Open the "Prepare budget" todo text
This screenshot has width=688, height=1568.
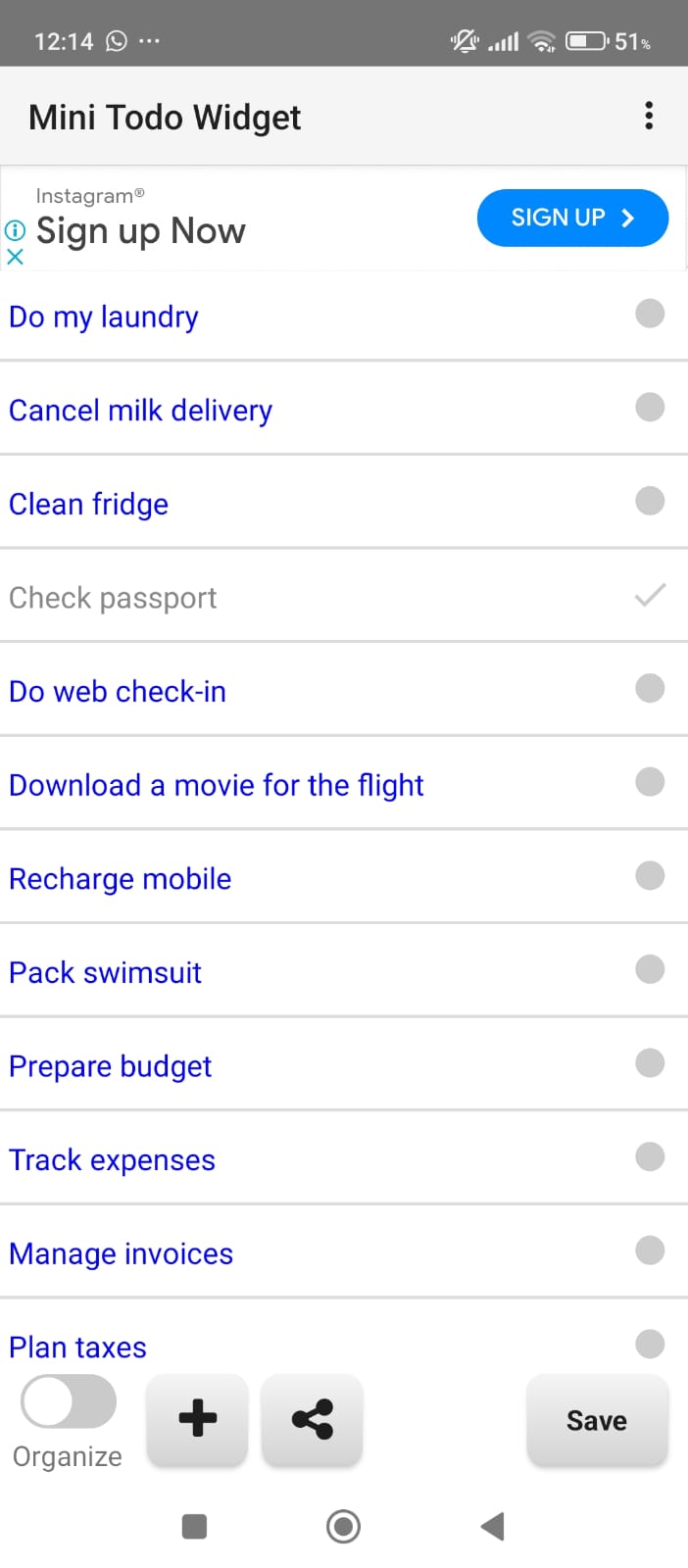pos(110,1066)
